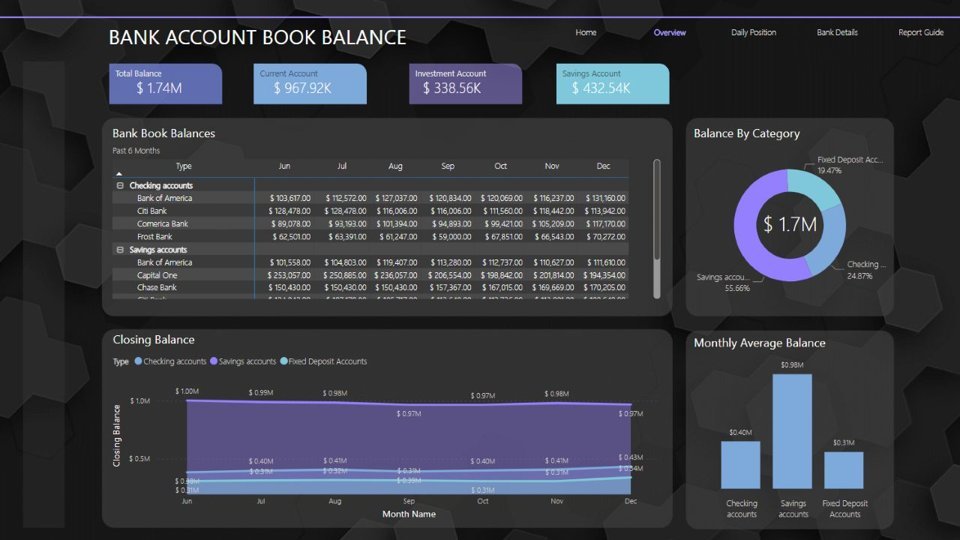Image resolution: width=960 pixels, height=540 pixels.
Task: Click the $ 0.43M data label for Dec
Action: [631, 457]
